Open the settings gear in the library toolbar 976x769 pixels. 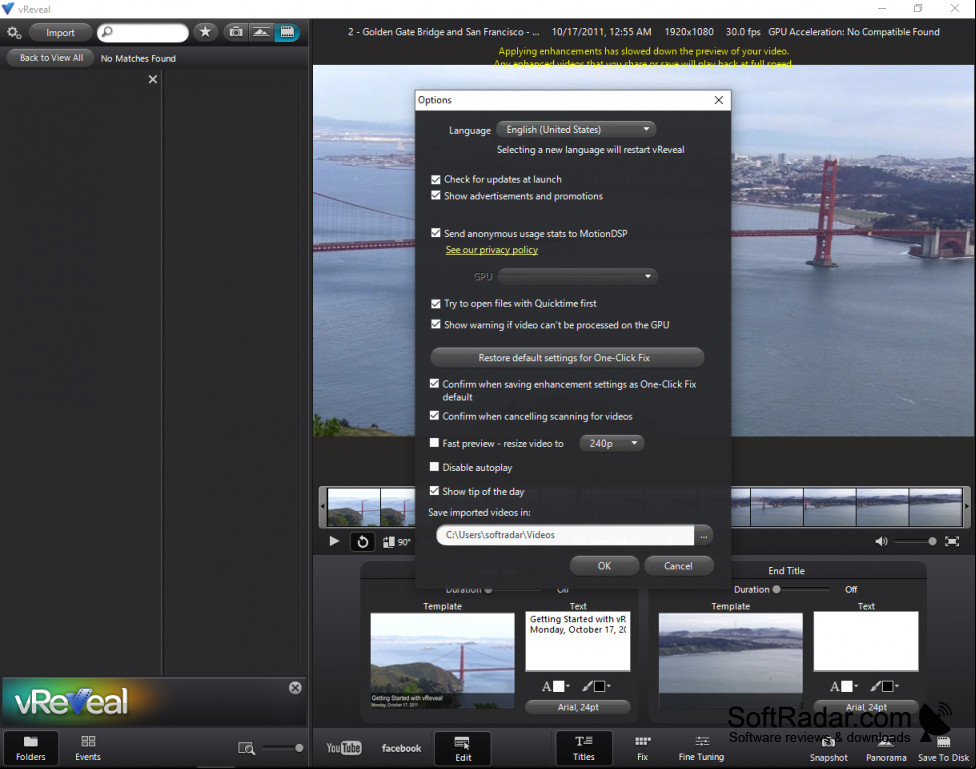pyautogui.click(x=14, y=32)
